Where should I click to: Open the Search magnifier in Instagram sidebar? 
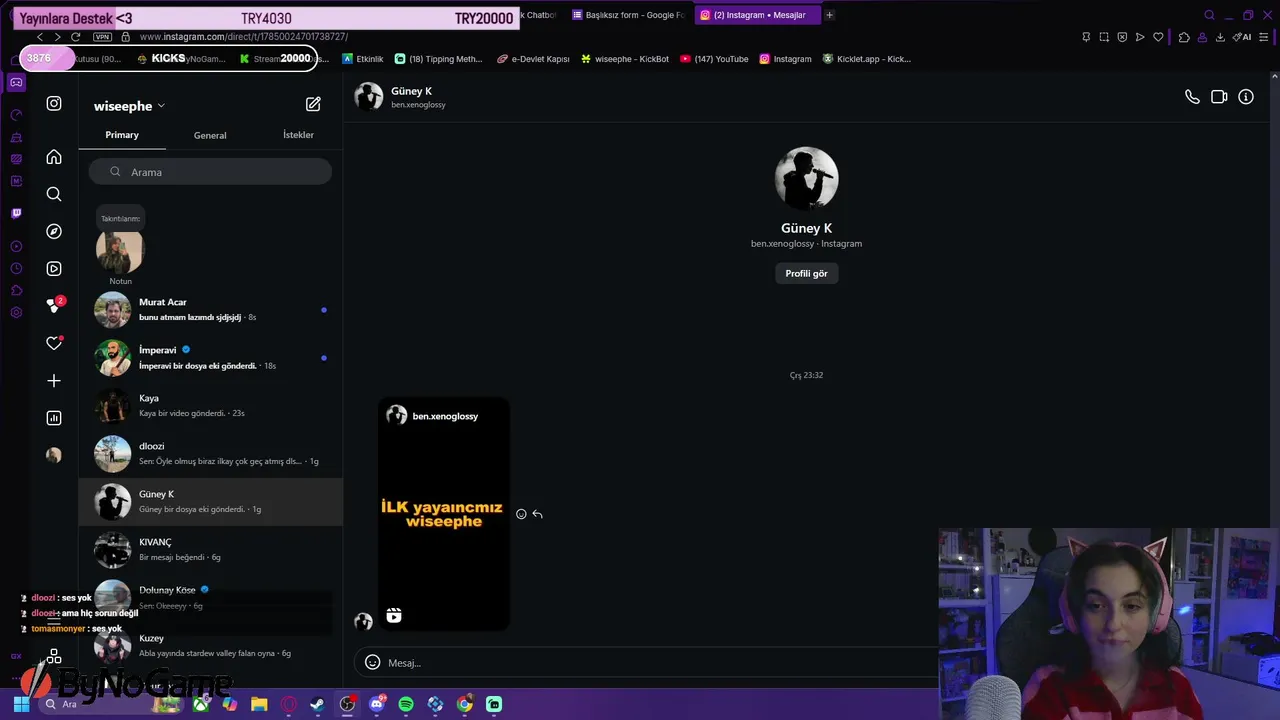pyautogui.click(x=54, y=194)
